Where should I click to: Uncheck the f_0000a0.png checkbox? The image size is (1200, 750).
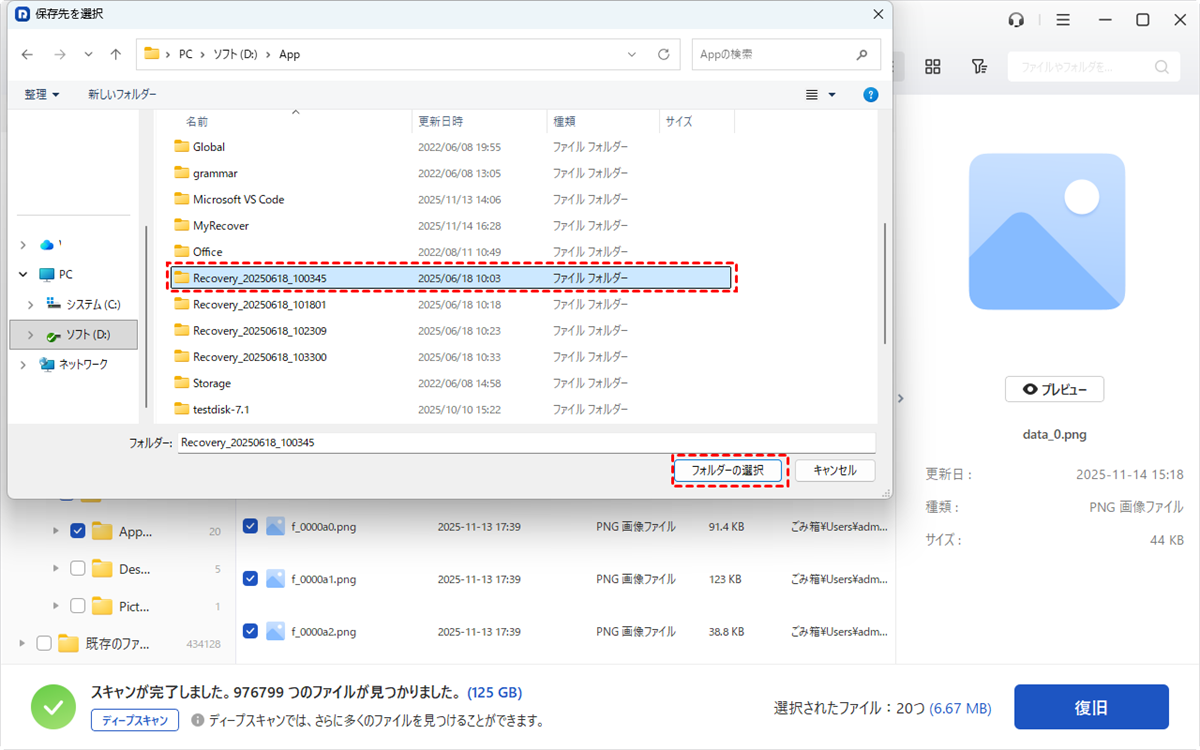(x=250, y=526)
